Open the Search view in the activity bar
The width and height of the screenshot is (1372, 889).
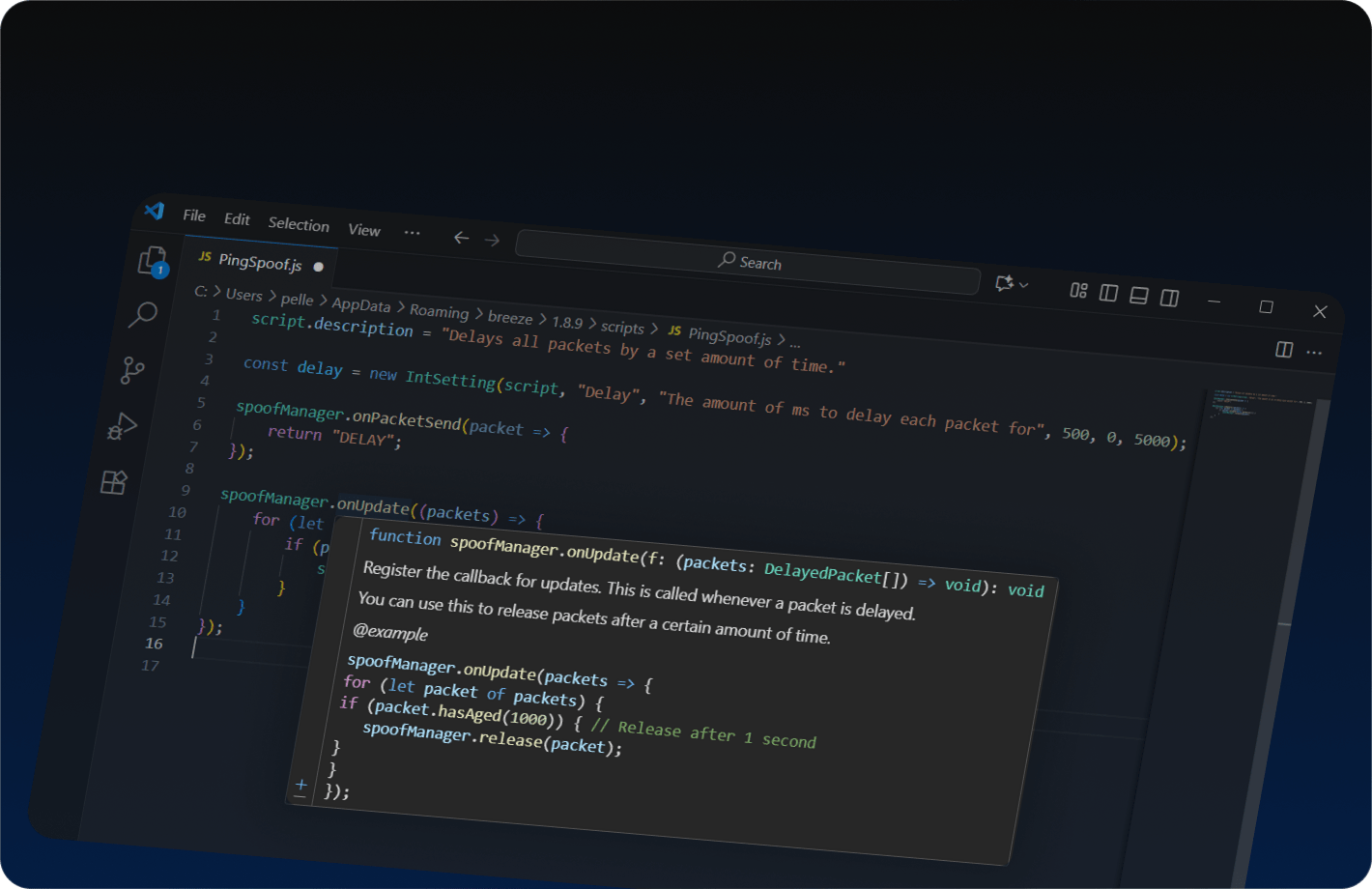pyautogui.click(x=143, y=314)
